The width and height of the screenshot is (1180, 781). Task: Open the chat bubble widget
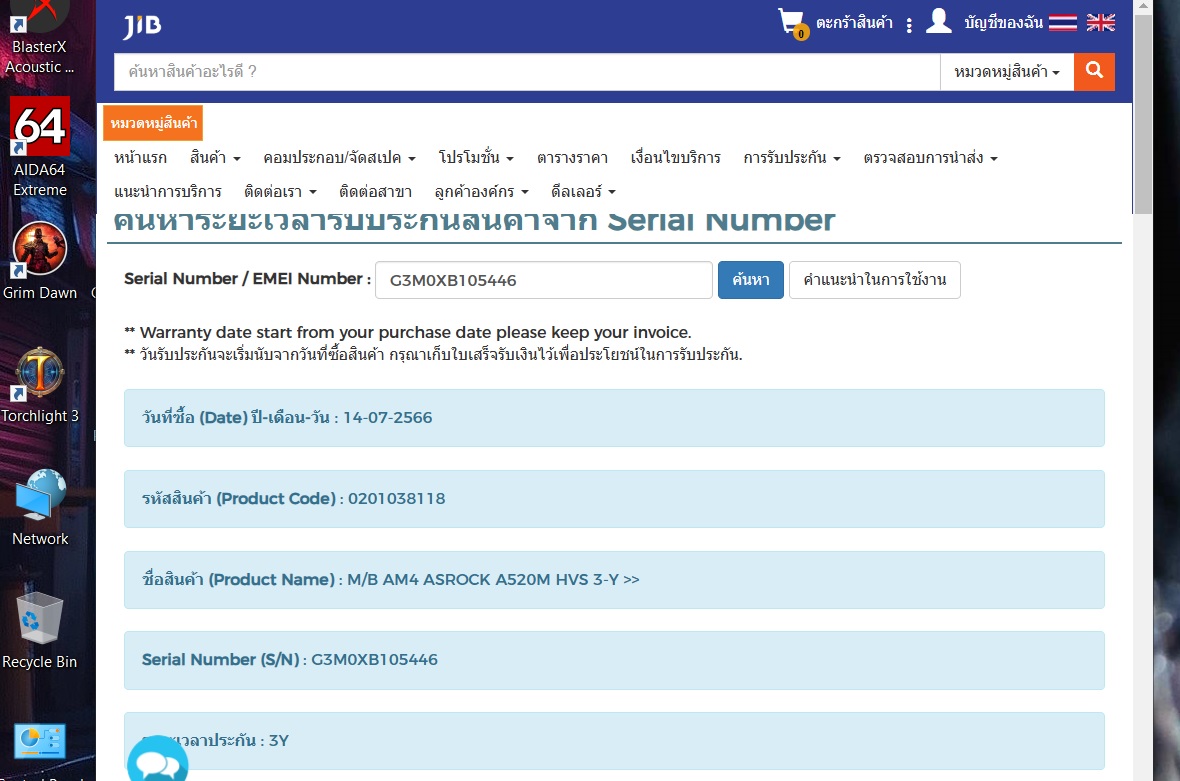pyautogui.click(x=157, y=761)
